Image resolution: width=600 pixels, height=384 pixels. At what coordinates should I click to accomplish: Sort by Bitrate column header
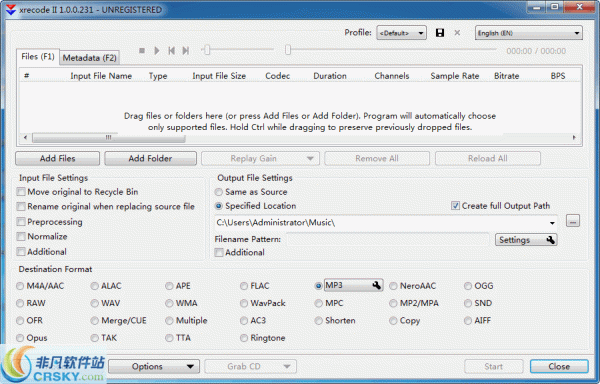[507, 76]
